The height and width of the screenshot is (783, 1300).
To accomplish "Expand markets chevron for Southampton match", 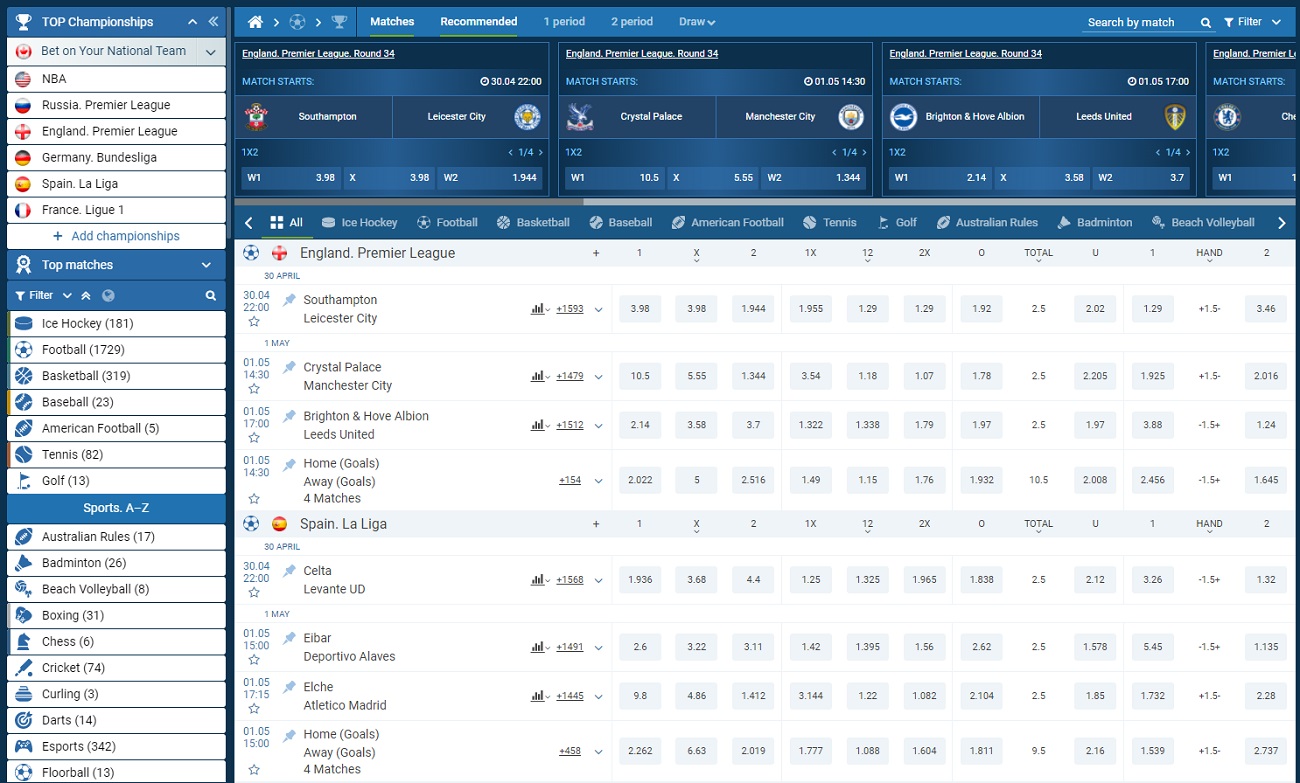I will 599,309.
